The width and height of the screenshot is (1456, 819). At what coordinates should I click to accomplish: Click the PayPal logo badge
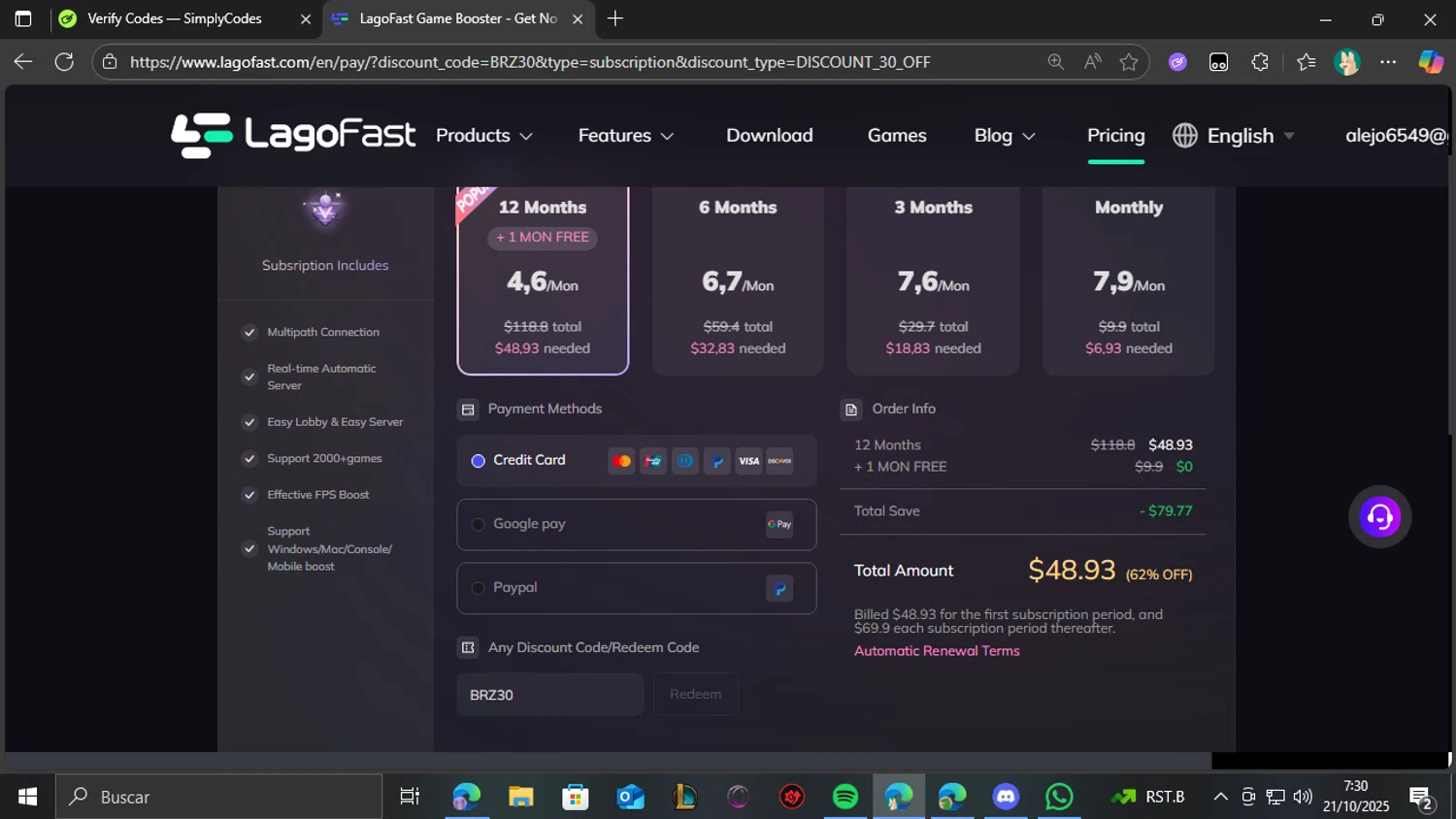[779, 588]
